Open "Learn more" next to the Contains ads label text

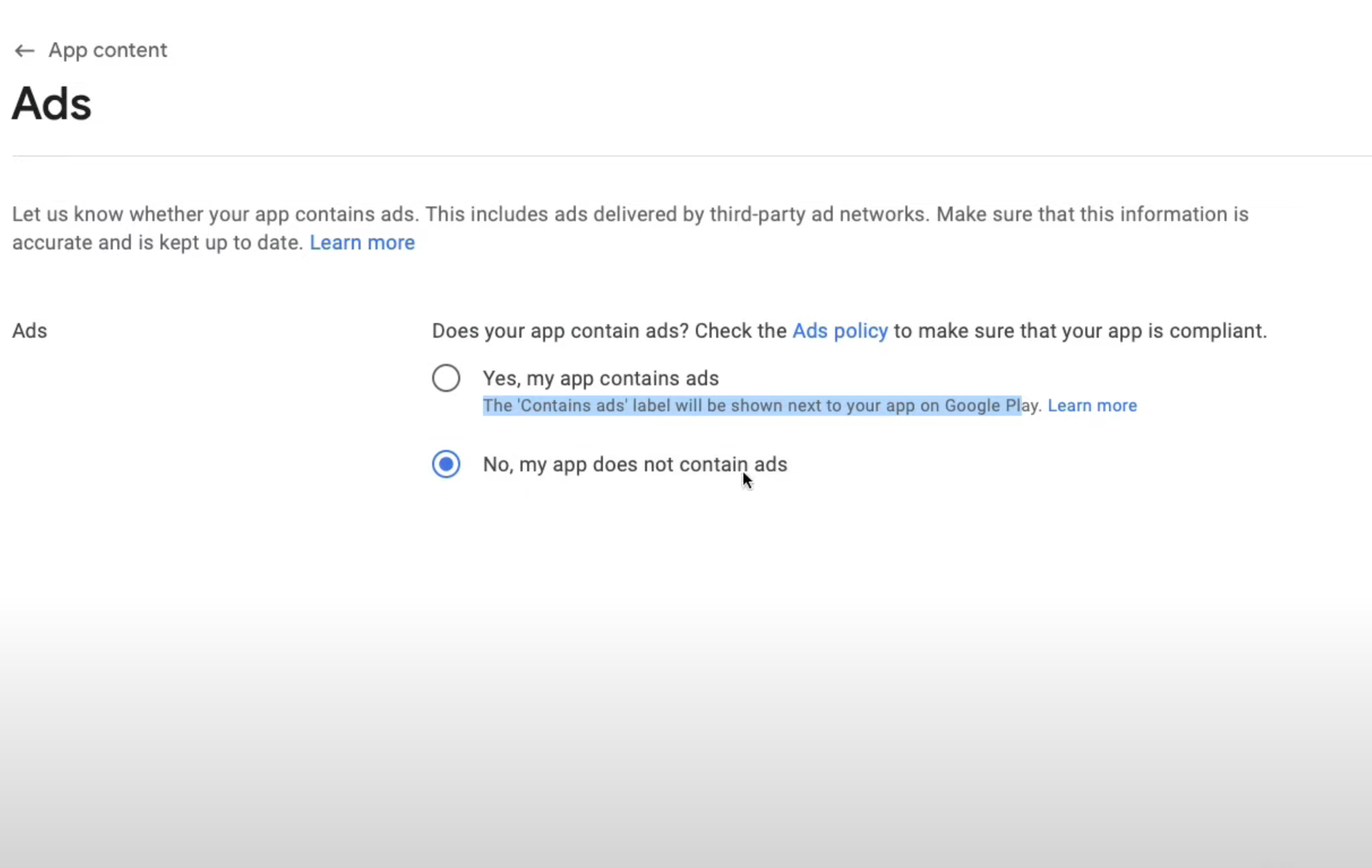click(x=1092, y=405)
